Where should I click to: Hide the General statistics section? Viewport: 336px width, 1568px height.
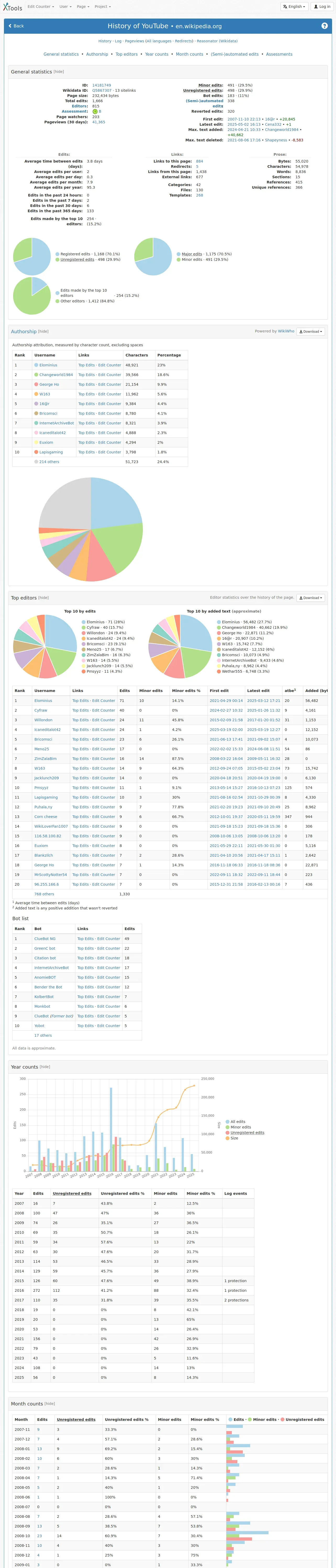59,72
